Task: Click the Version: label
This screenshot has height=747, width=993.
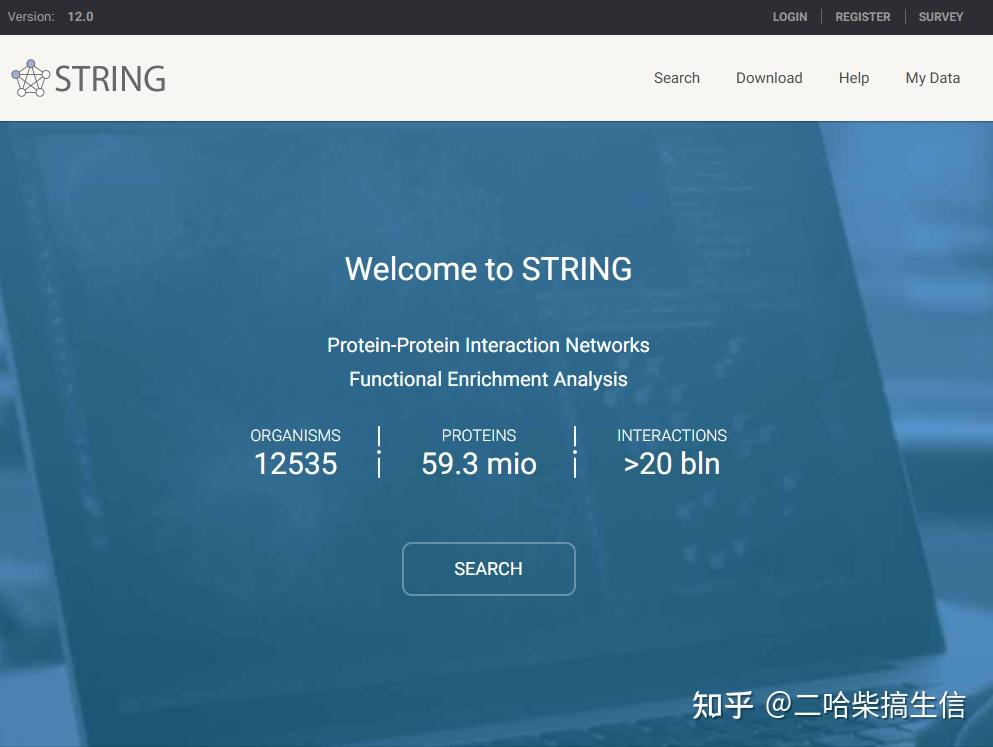Action: (31, 17)
